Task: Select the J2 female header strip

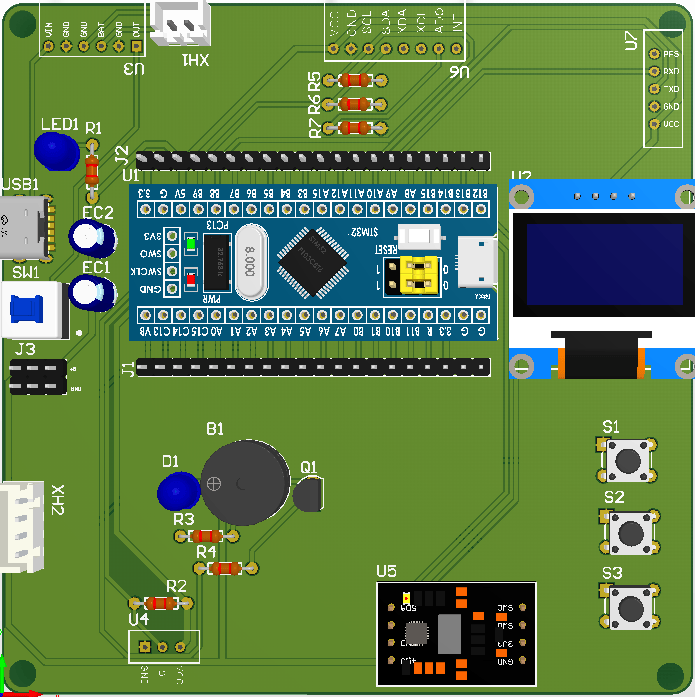Action: click(x=313, y=160)
